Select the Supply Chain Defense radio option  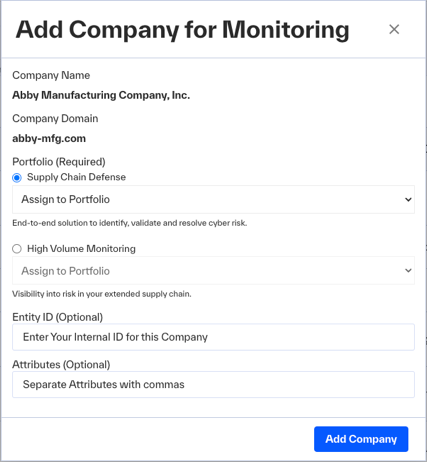[x=17, y=178]
